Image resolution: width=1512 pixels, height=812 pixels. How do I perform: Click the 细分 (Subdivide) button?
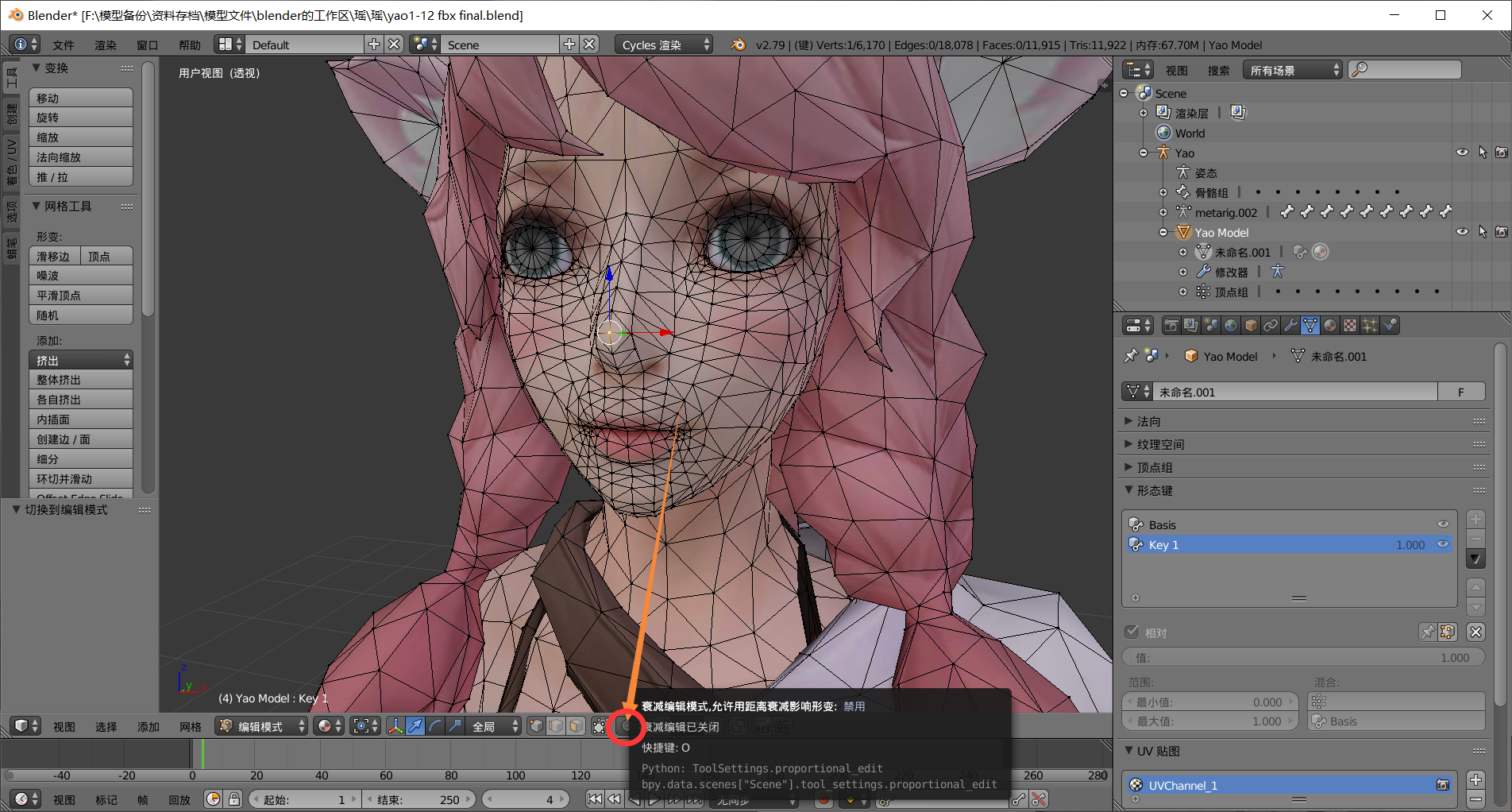tap(81, 459)
